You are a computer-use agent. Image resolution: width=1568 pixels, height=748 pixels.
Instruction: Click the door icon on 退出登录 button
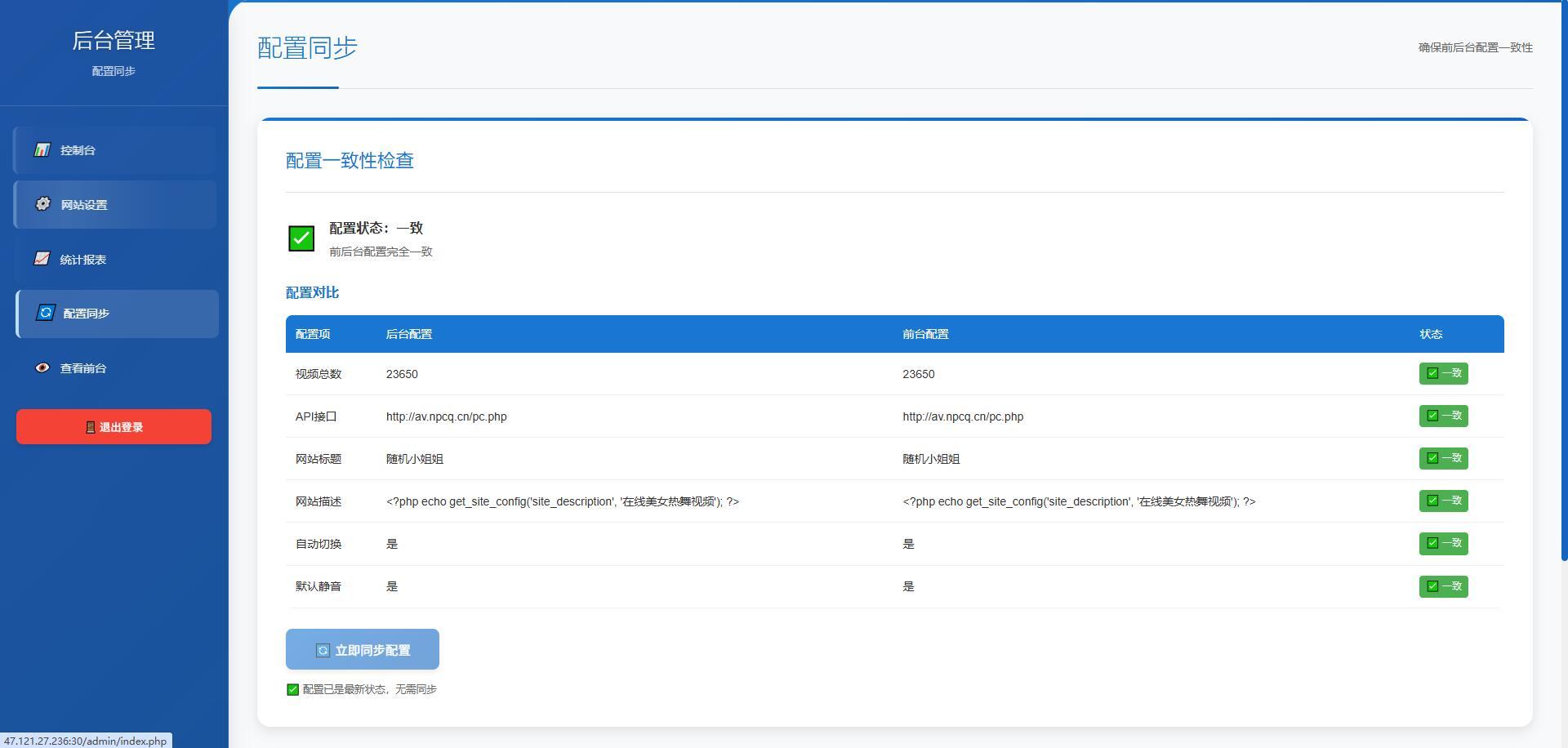tap(91, 427)
